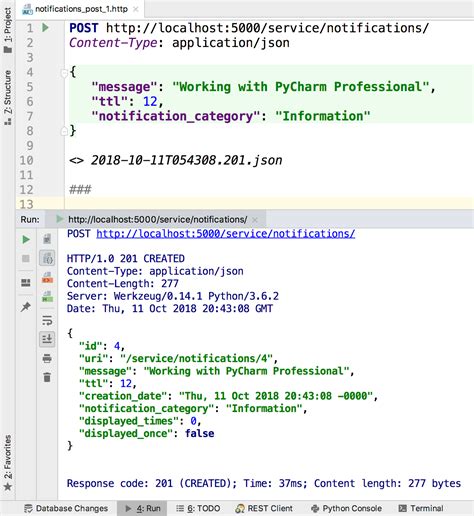Click "creation_date" line in response
The width and height of the screenshot is (474, 516).
click(228, 396)
